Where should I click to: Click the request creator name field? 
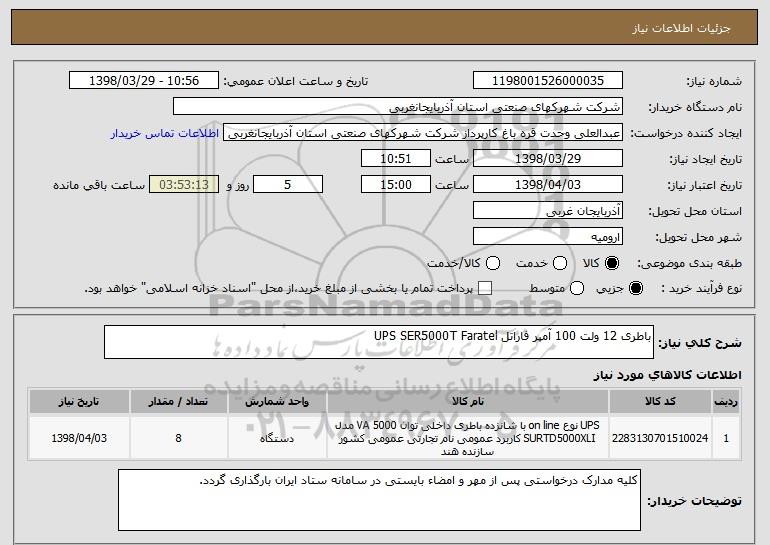pos(423,133)
